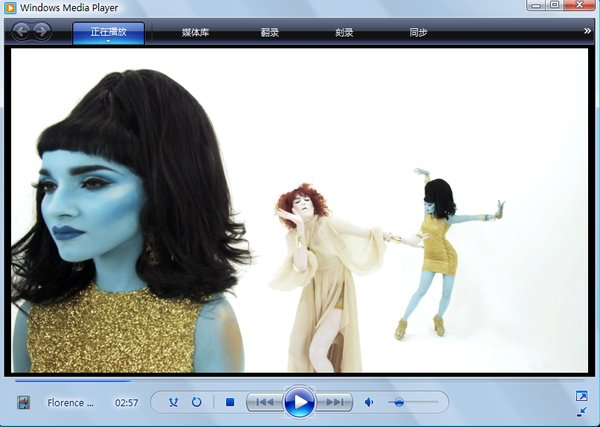The width and height of the screenshot is (600, 427).
Task: Stop playback with the stop button
Action: tap(230, 402)
